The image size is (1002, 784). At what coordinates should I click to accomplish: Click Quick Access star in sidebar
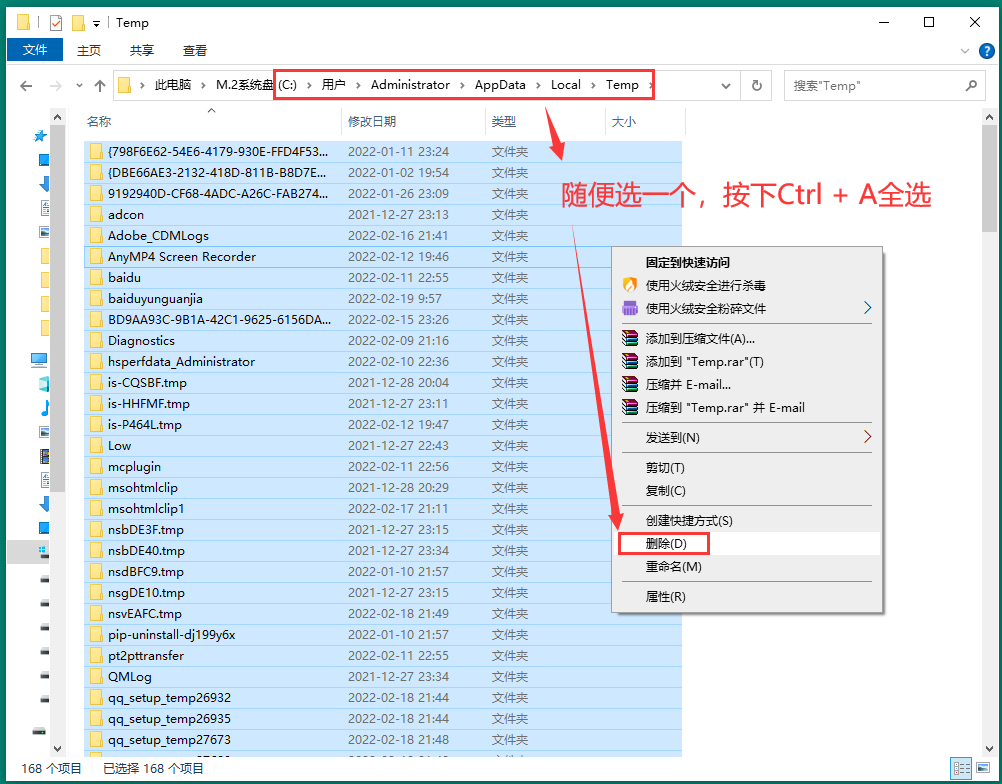[x=40, y=136]
